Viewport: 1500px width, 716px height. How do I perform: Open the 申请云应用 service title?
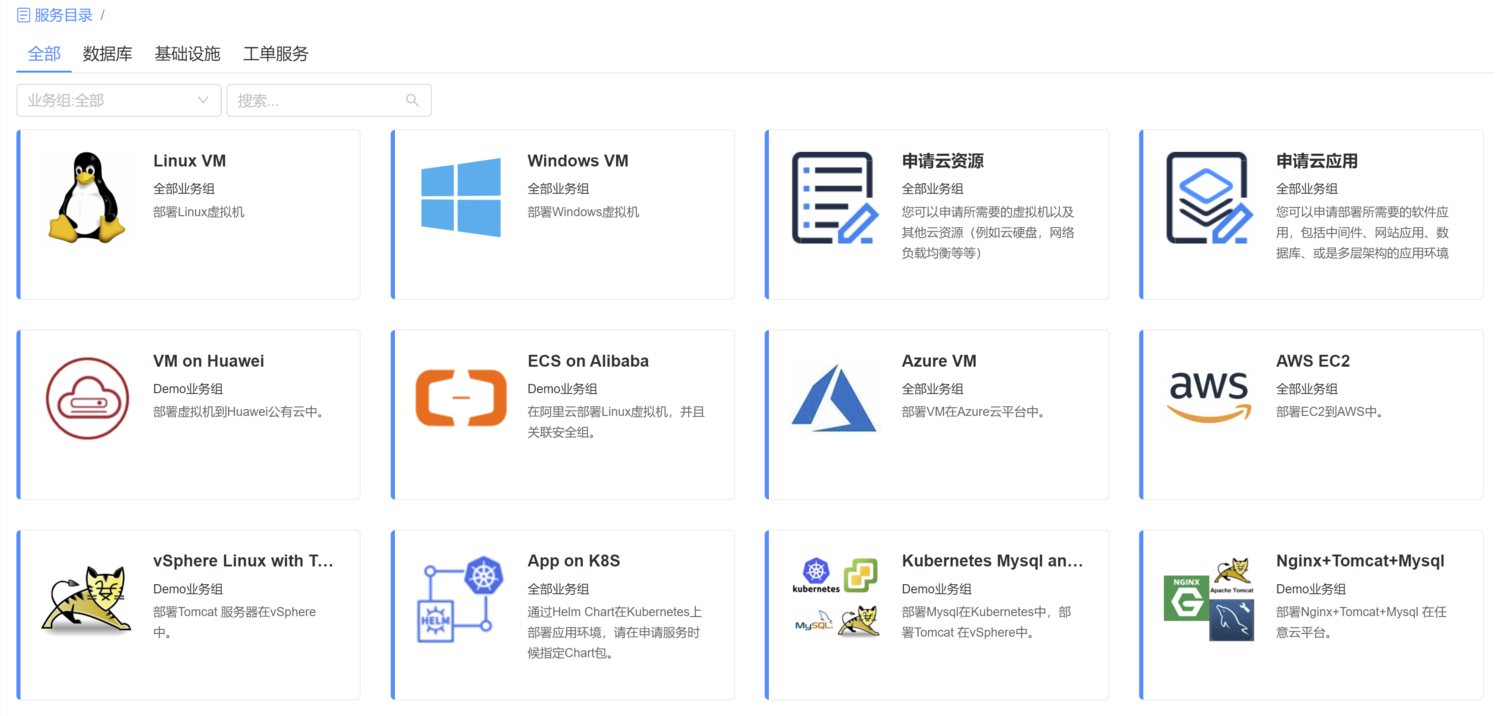coord(1316,161)
